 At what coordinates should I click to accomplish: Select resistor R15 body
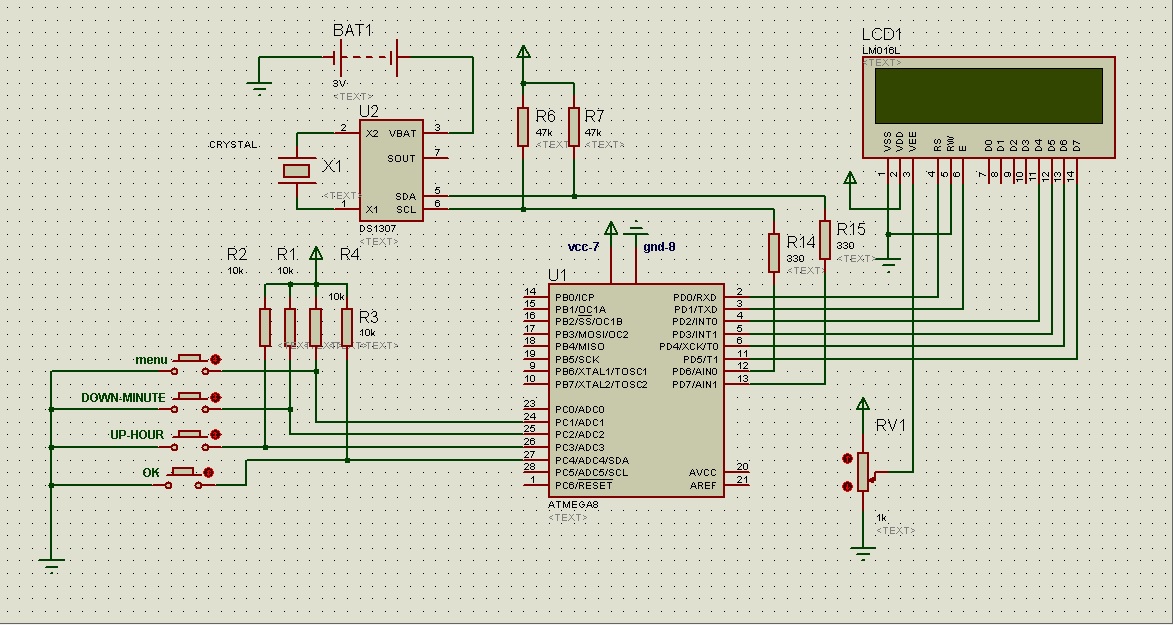point(824,240)
